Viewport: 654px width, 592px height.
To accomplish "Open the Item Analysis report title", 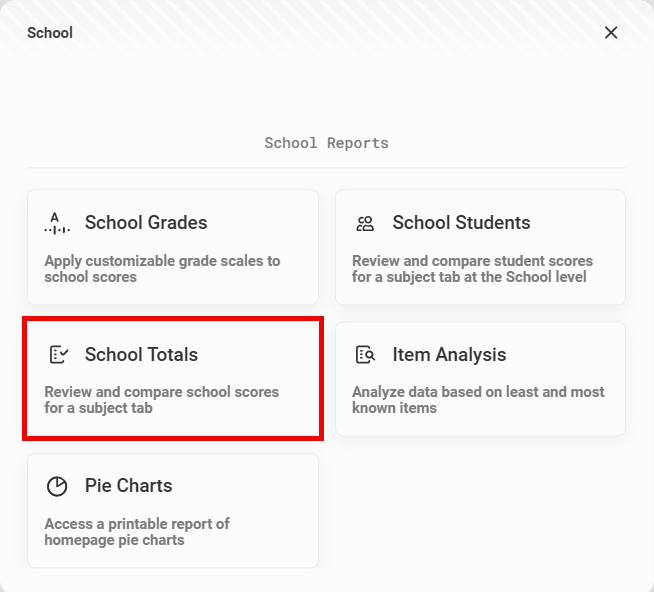I will click(449, 355).
